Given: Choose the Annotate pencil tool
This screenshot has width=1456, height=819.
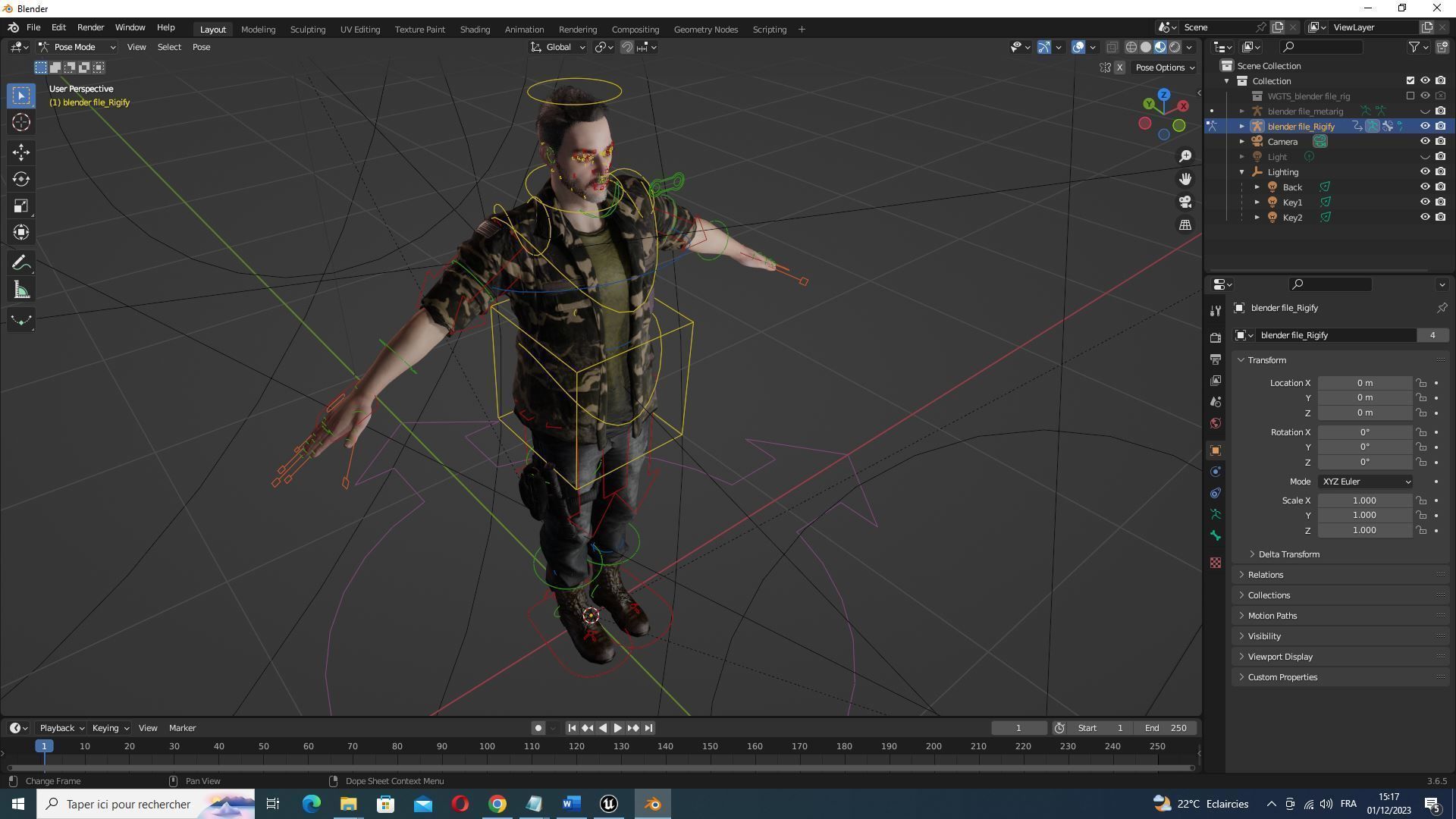Looking at the screenshot, I should 21,263.
